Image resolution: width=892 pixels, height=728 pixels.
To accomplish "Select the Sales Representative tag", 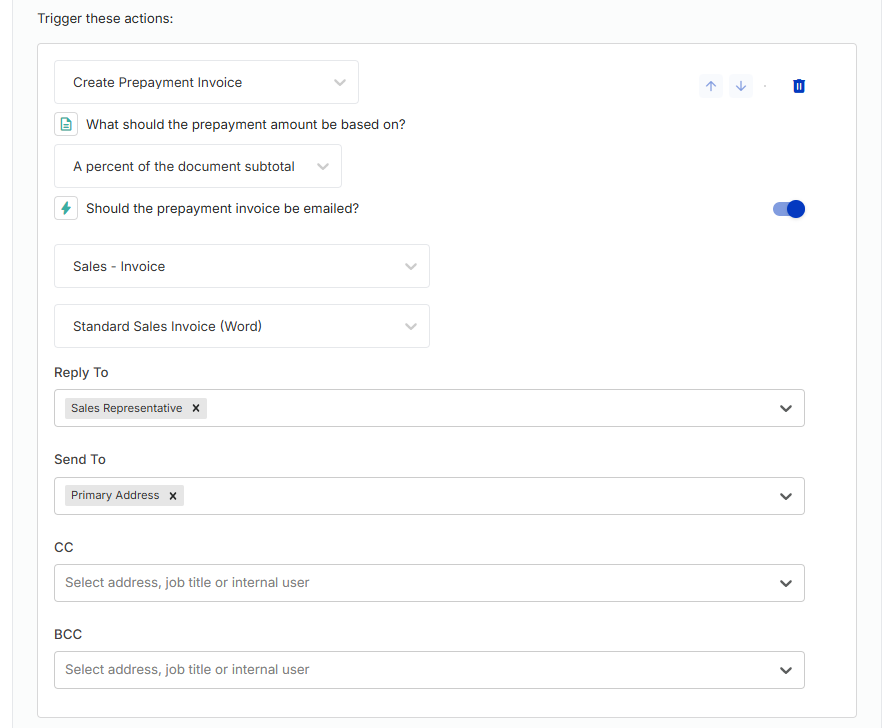I will pyautogui.click(x=126, y=408).
